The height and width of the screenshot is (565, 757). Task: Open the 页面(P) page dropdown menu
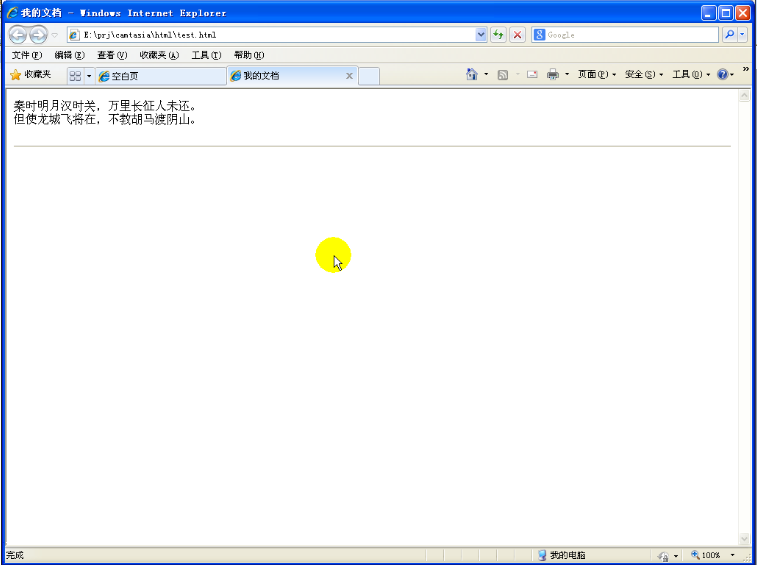click(596, 75)
